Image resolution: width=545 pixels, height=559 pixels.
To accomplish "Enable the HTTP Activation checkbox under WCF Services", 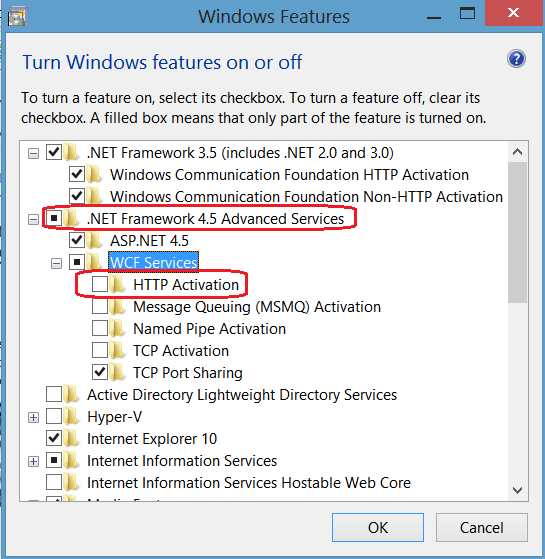I will pos(100,284).
